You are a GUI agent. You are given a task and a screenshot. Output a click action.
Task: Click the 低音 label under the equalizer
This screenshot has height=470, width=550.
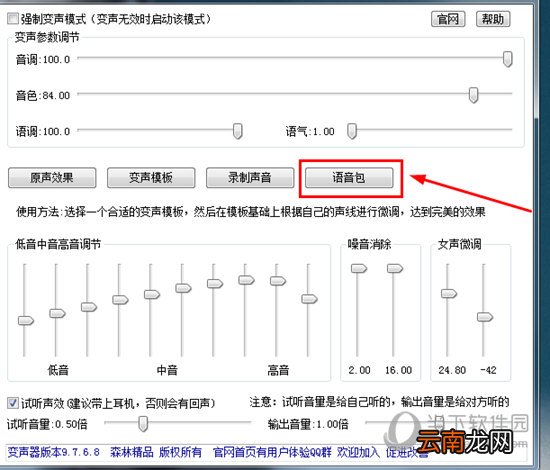(x=58, y=370)
